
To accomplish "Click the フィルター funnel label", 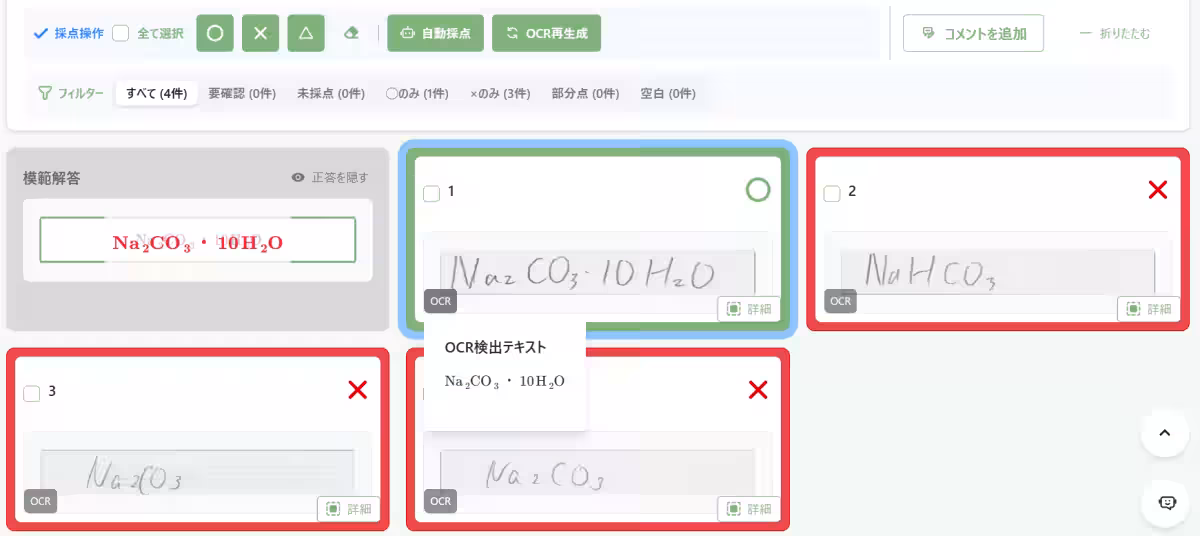I will (x=70, y=93).
